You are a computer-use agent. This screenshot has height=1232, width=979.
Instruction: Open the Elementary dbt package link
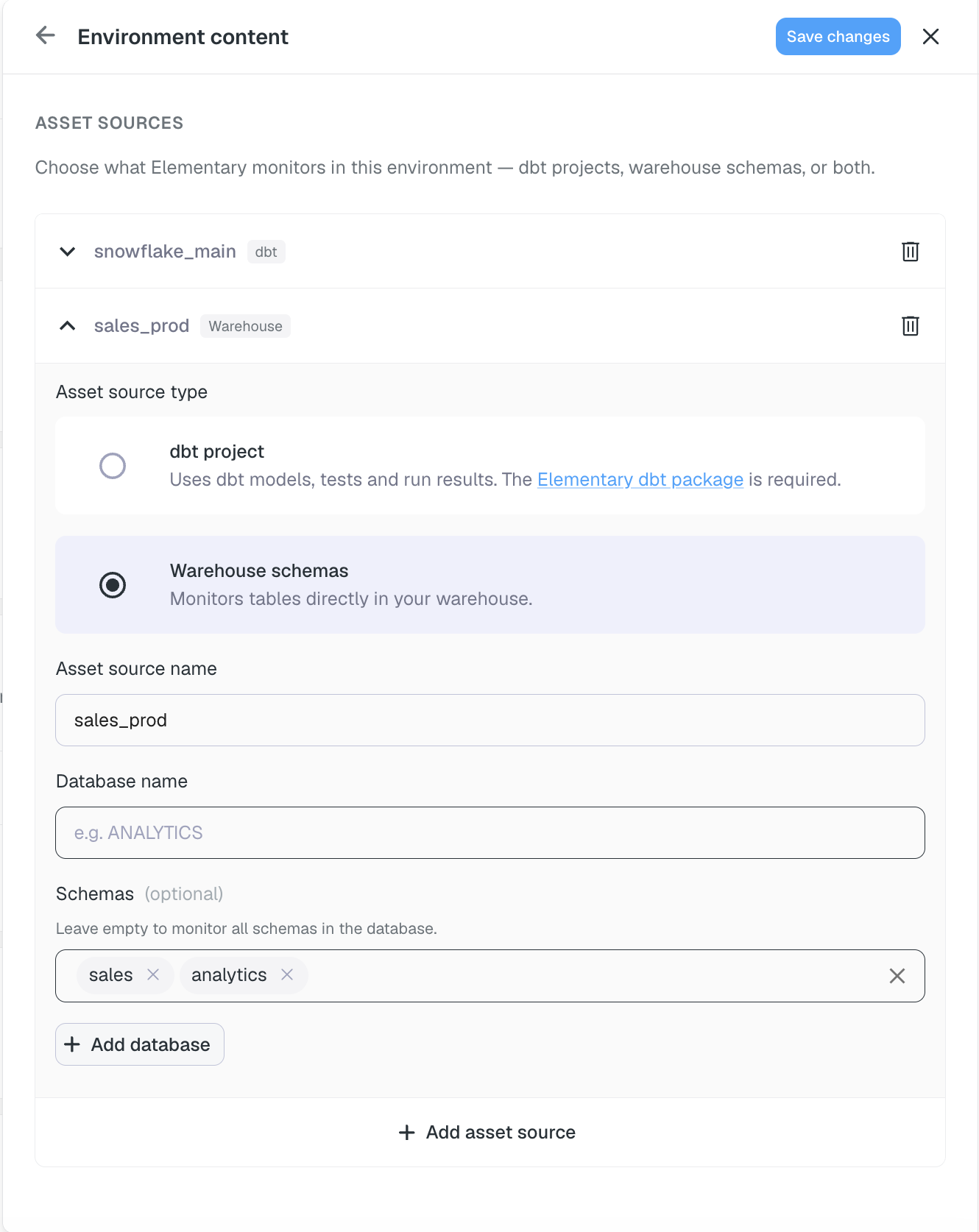[640, 480]
